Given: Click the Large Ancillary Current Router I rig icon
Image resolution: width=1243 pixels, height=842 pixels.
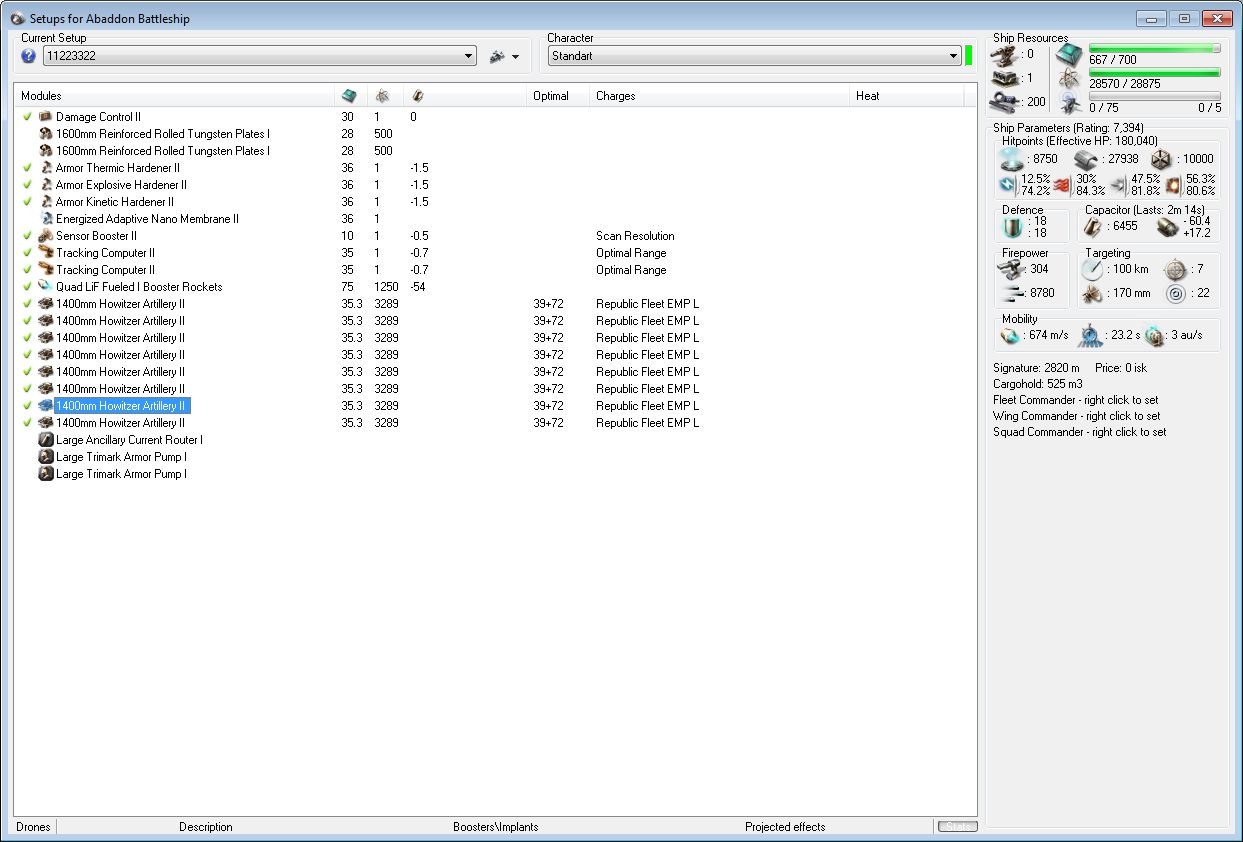Looking at the screenshot, I should click(x=46, y=440).
